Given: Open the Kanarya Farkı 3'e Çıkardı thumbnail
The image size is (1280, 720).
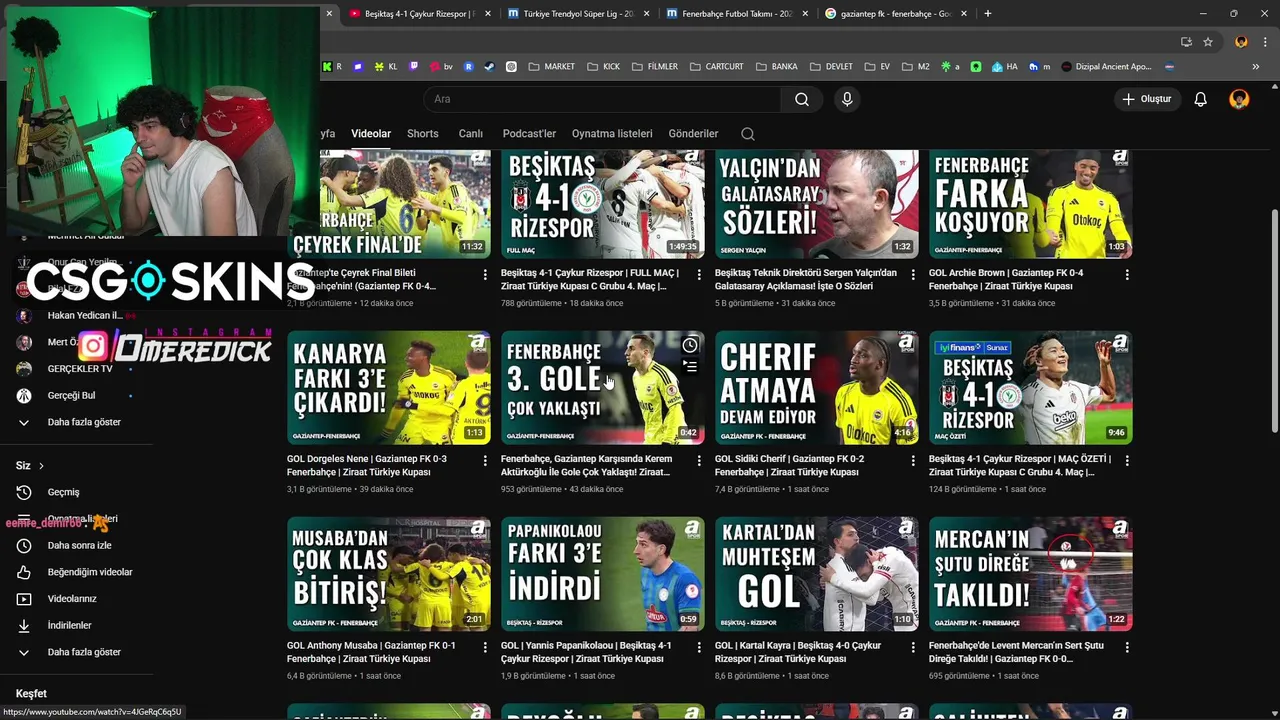Looking at the screenshot, I should click(389, 387).
